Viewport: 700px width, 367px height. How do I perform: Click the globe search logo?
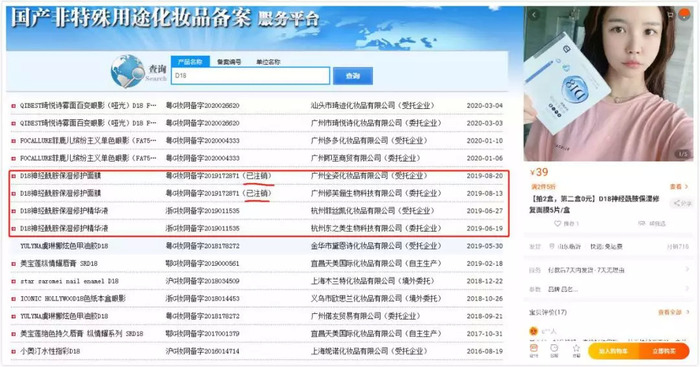click(x=128, y=71)
